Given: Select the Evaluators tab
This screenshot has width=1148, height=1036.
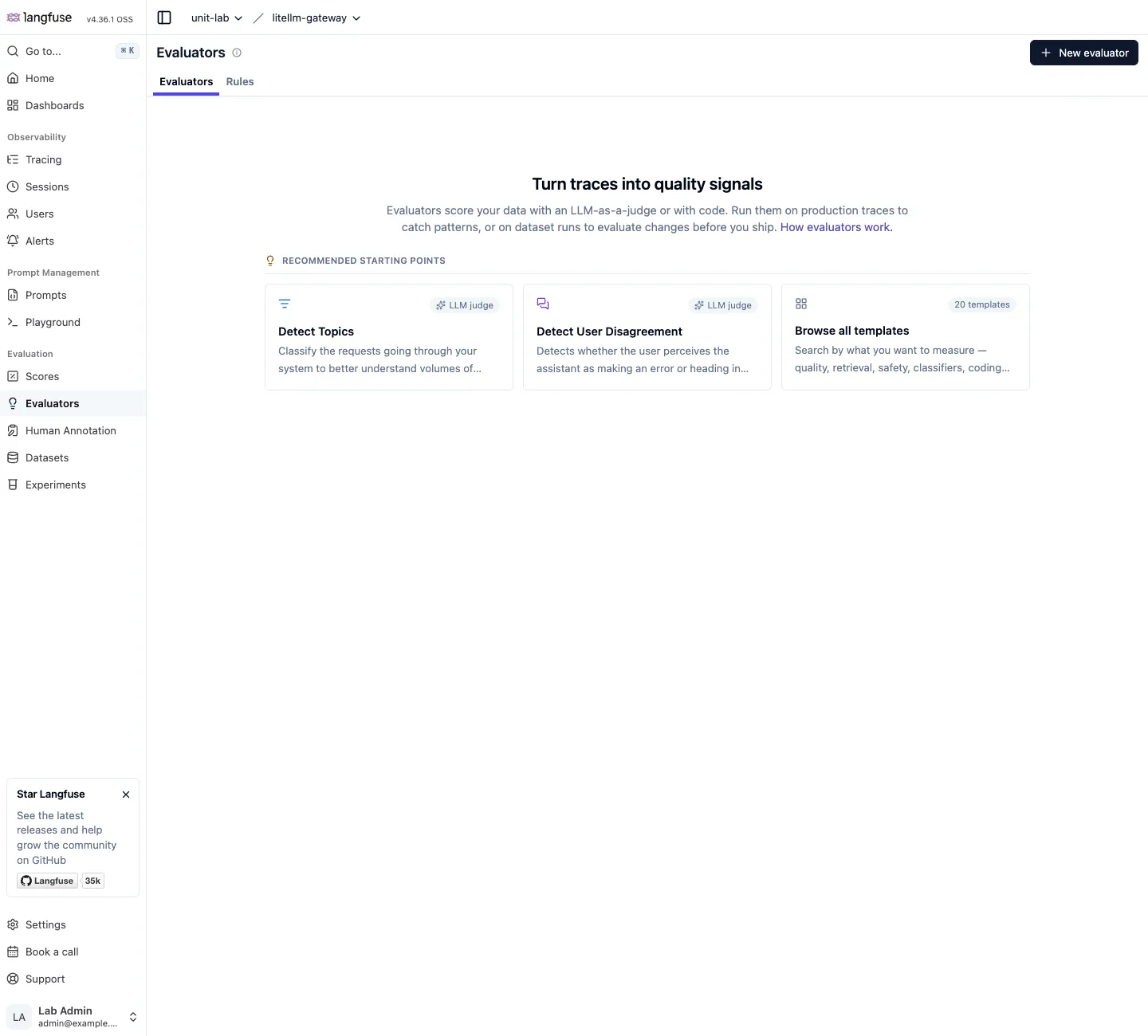Looking at the screenshot, I should point(187,81).
